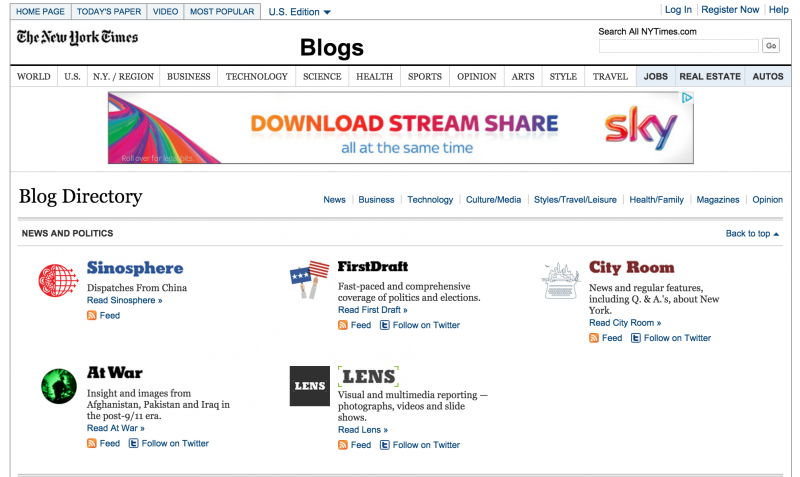Go to the STYLE section
The image size is (800, 477).
(563, 77)
